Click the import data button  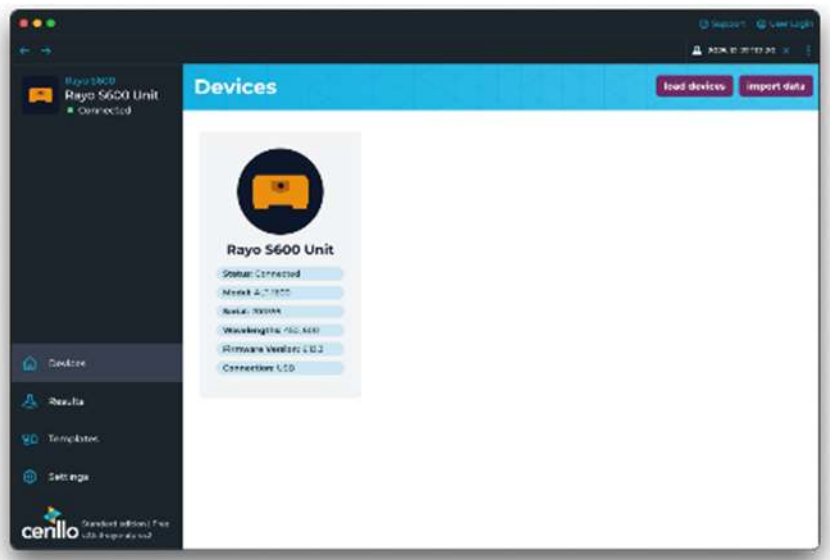pos(775,86)
